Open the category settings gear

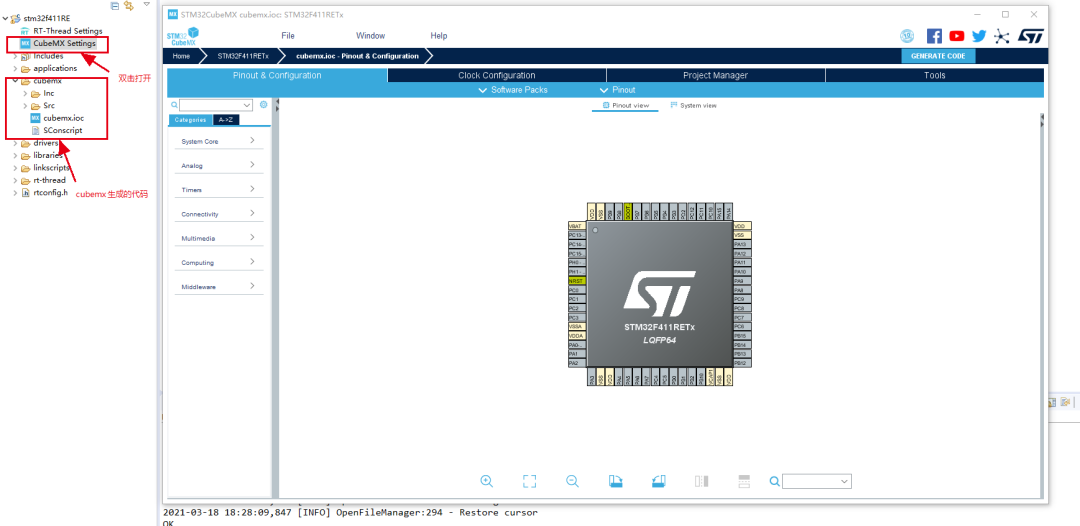point(263,105)
